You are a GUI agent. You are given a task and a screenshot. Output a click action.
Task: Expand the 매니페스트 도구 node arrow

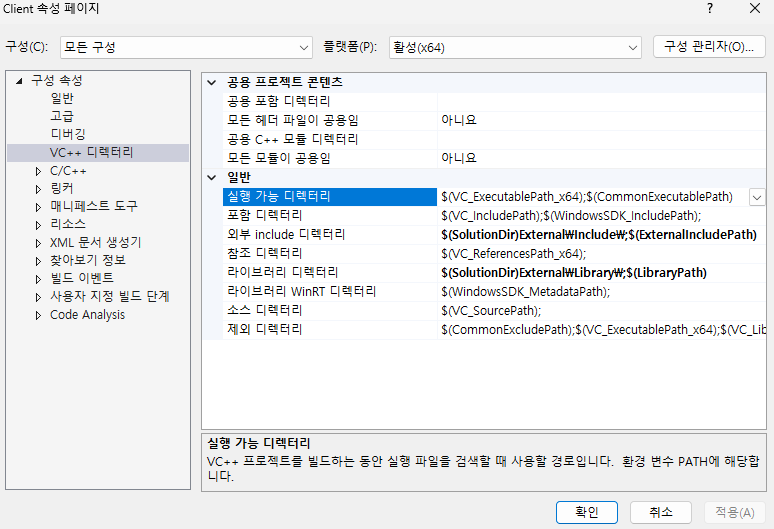click(38, 207)
